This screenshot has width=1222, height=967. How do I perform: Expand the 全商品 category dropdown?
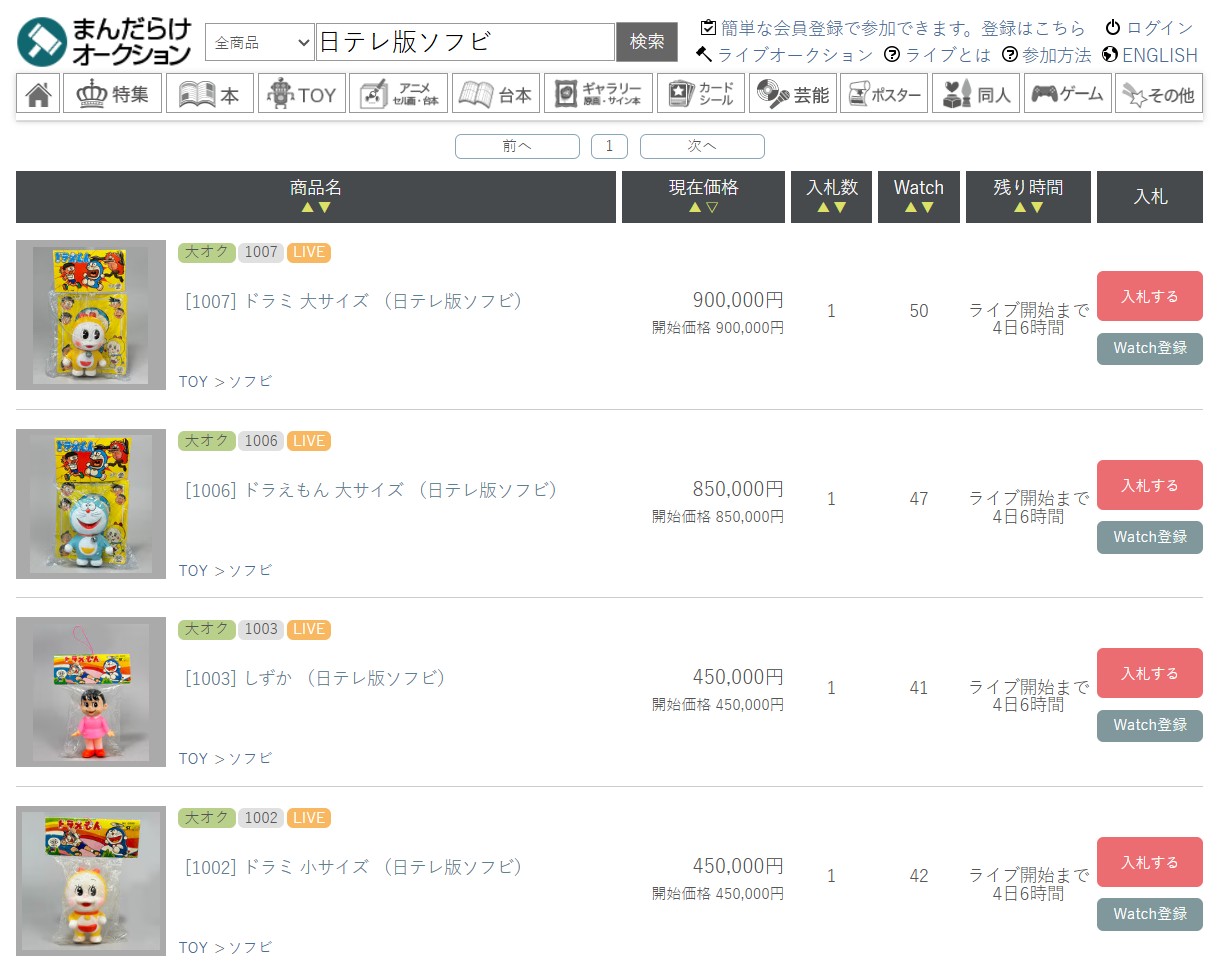(259, 42)
